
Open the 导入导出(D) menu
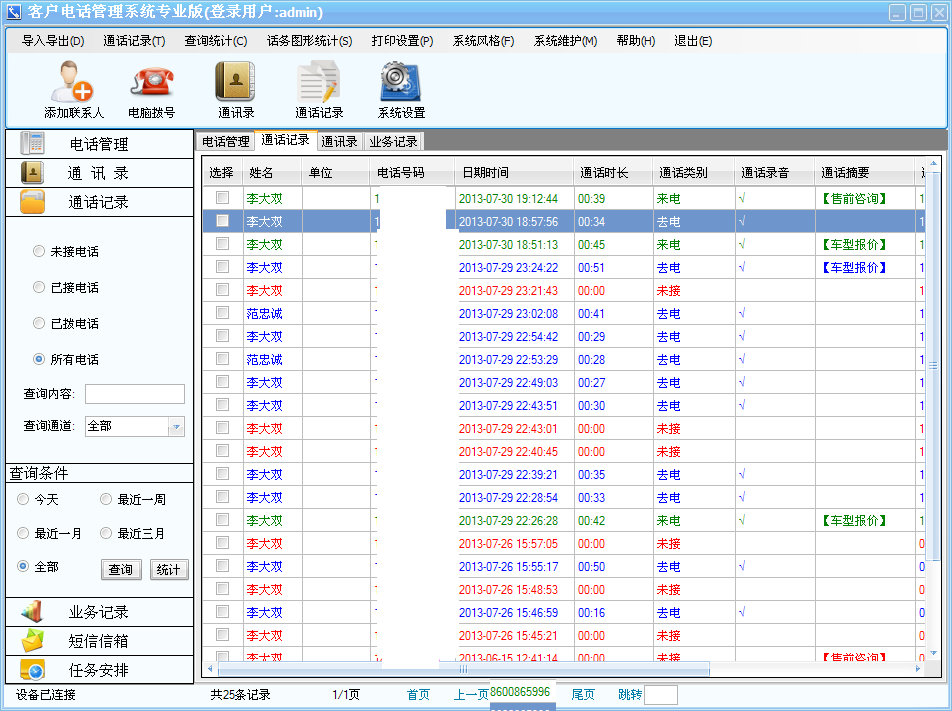(53, 41)
